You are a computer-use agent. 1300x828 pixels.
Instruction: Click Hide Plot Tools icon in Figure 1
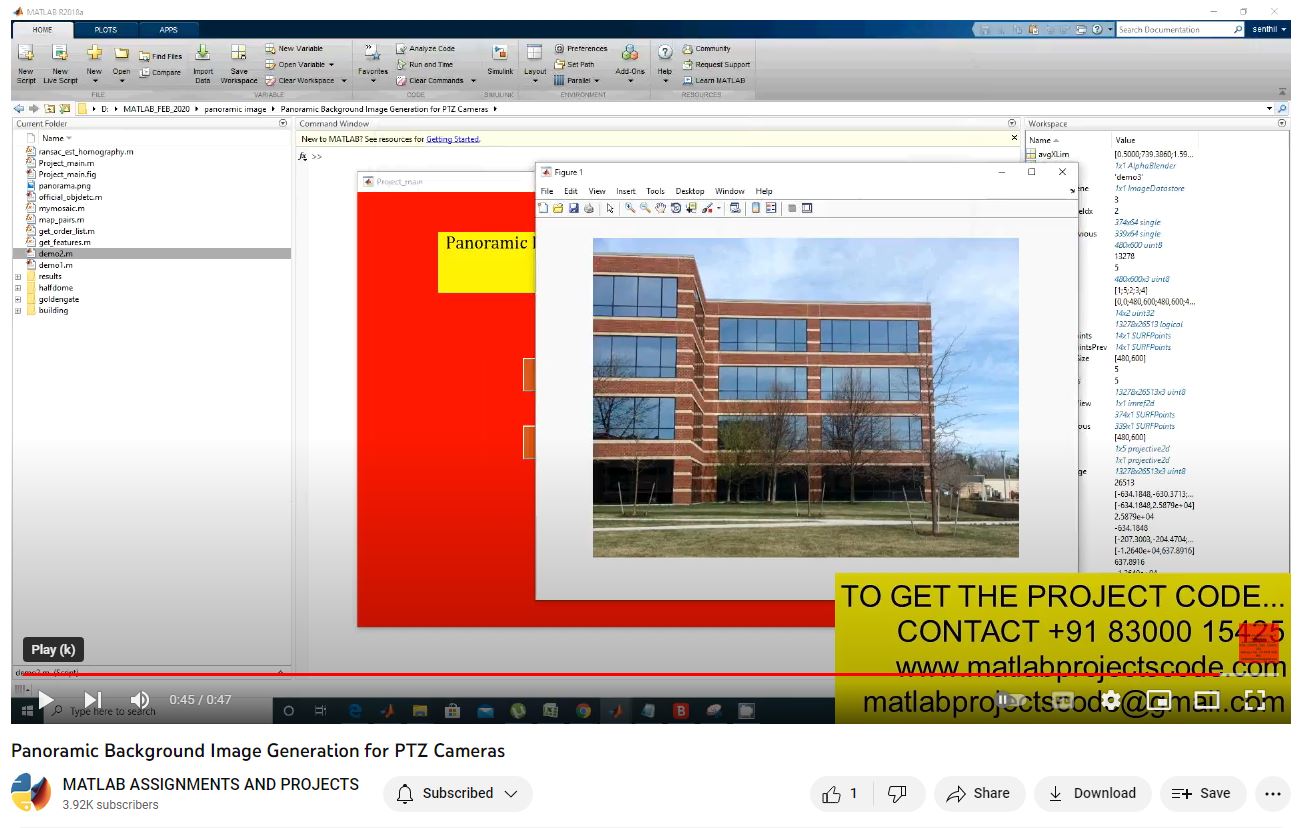[x=792, y=208]
